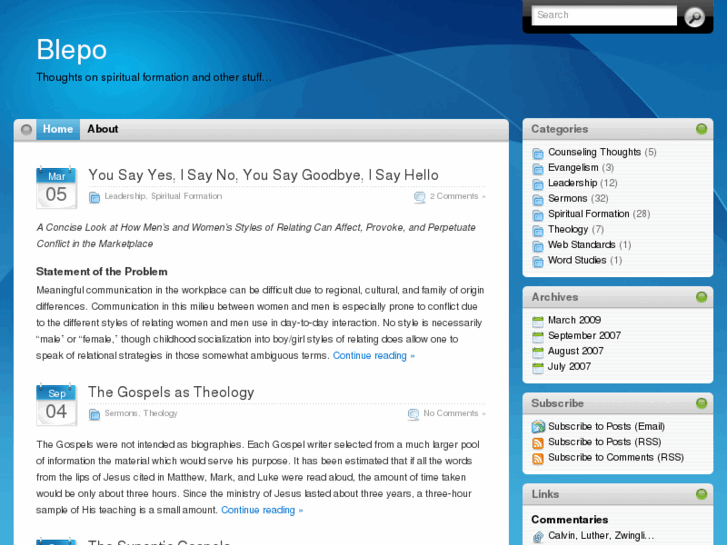Screen dimensions: 727x545
Task: Collapse the Archives widget via green button
Action: [701, 297]
